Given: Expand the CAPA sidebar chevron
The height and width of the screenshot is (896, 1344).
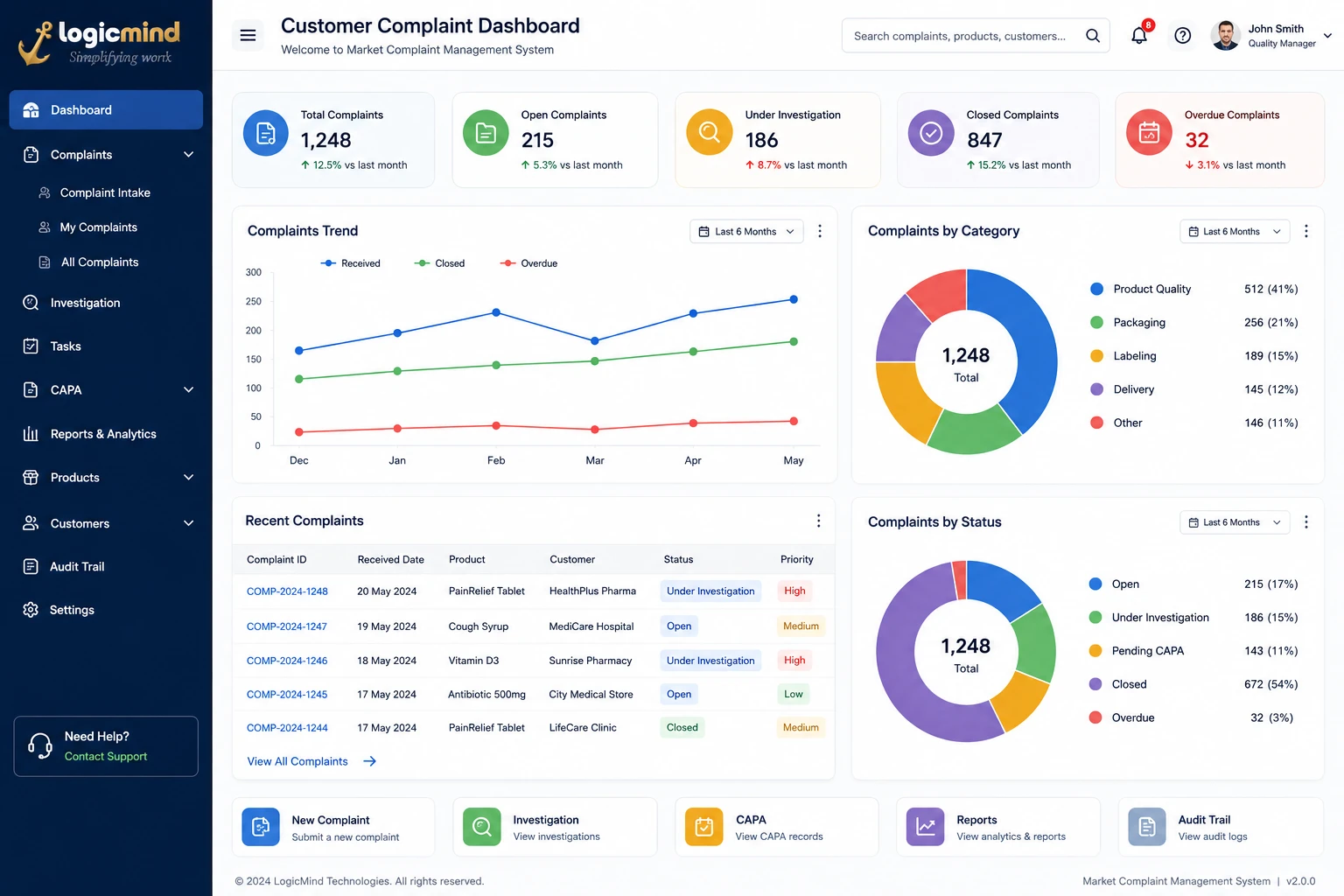Looking at the screenshot, I should [x=188, y=390].
